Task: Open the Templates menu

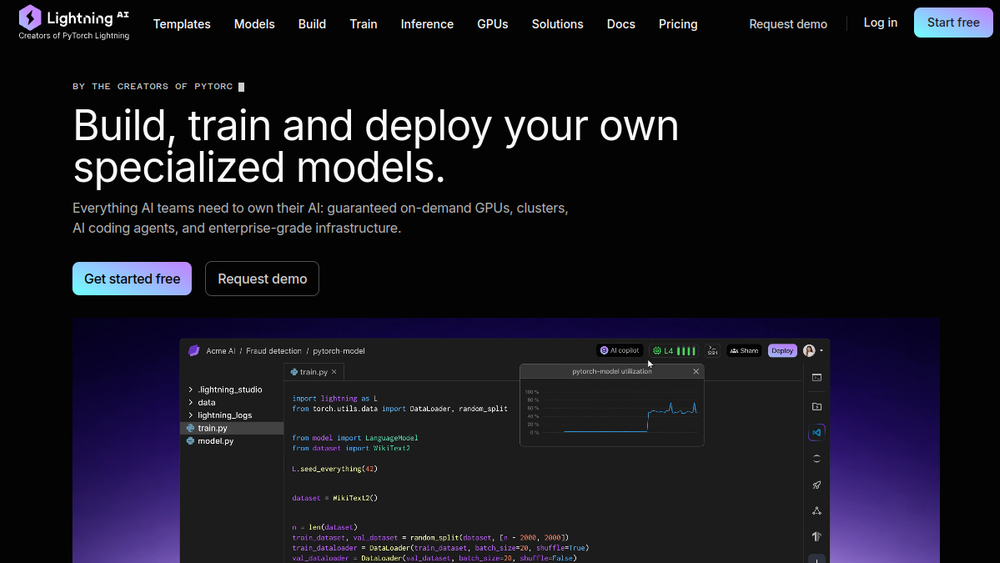Action: click(182, 24)
